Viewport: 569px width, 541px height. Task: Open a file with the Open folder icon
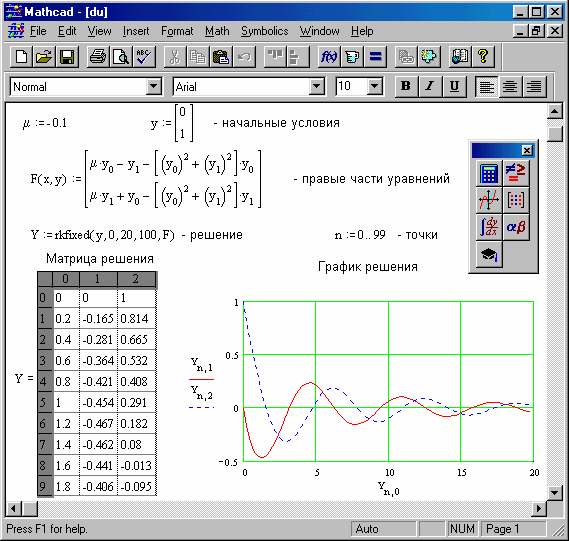(44, 57)
